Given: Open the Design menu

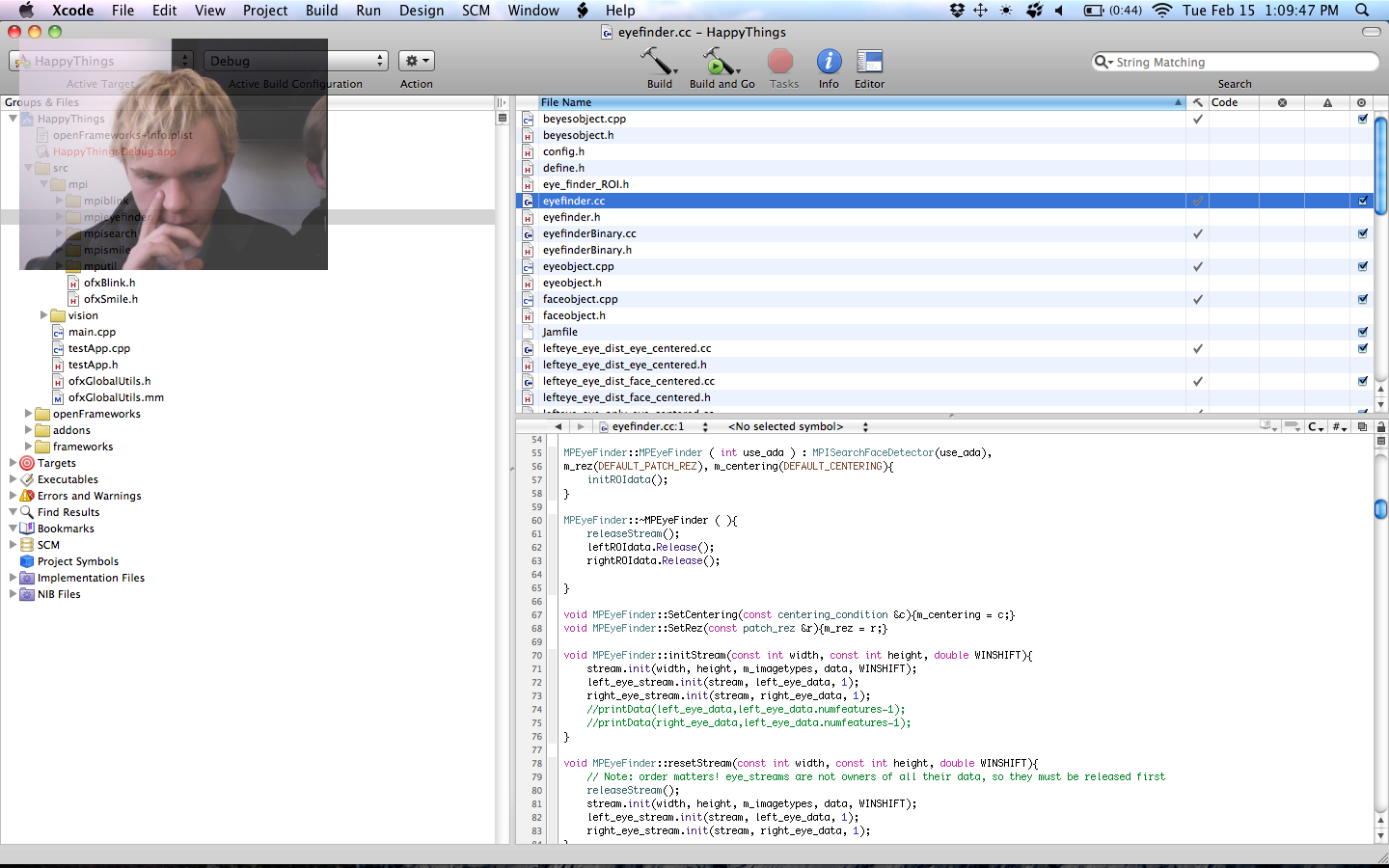Looking at the screenshot, I should click(422, 11).
